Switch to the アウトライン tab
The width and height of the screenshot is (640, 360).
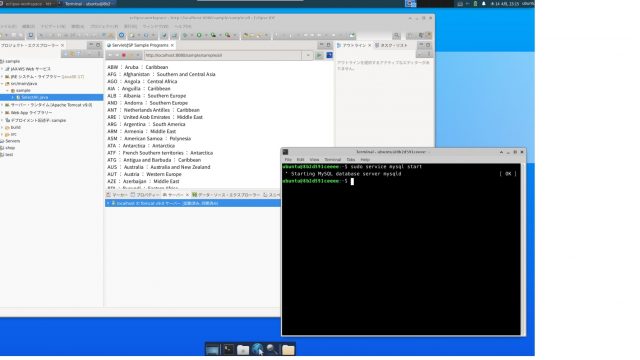click(351, 45)
